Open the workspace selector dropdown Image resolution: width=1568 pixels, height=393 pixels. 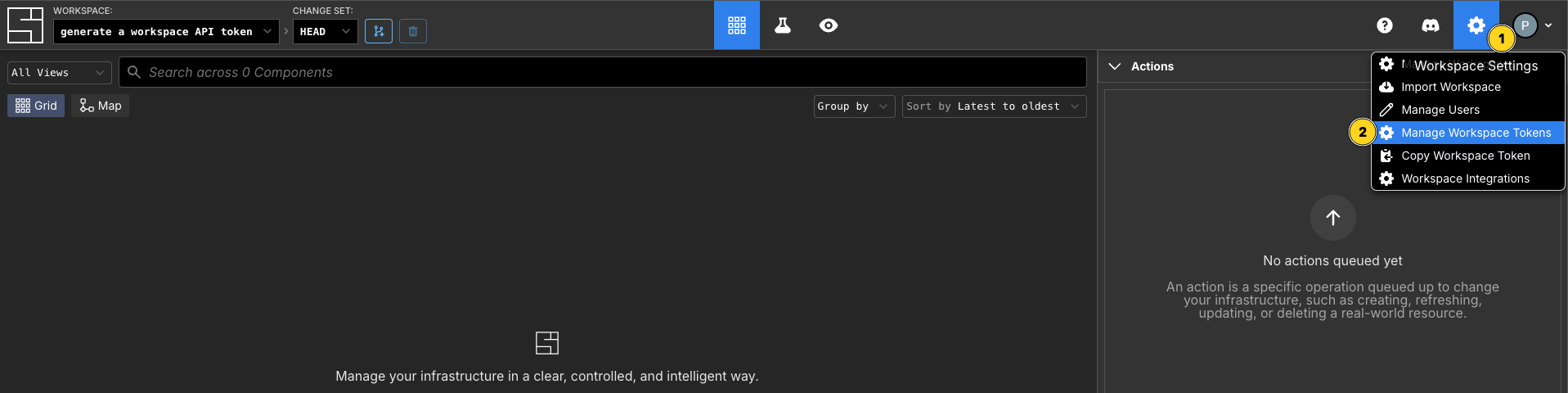tap(166, 31)
